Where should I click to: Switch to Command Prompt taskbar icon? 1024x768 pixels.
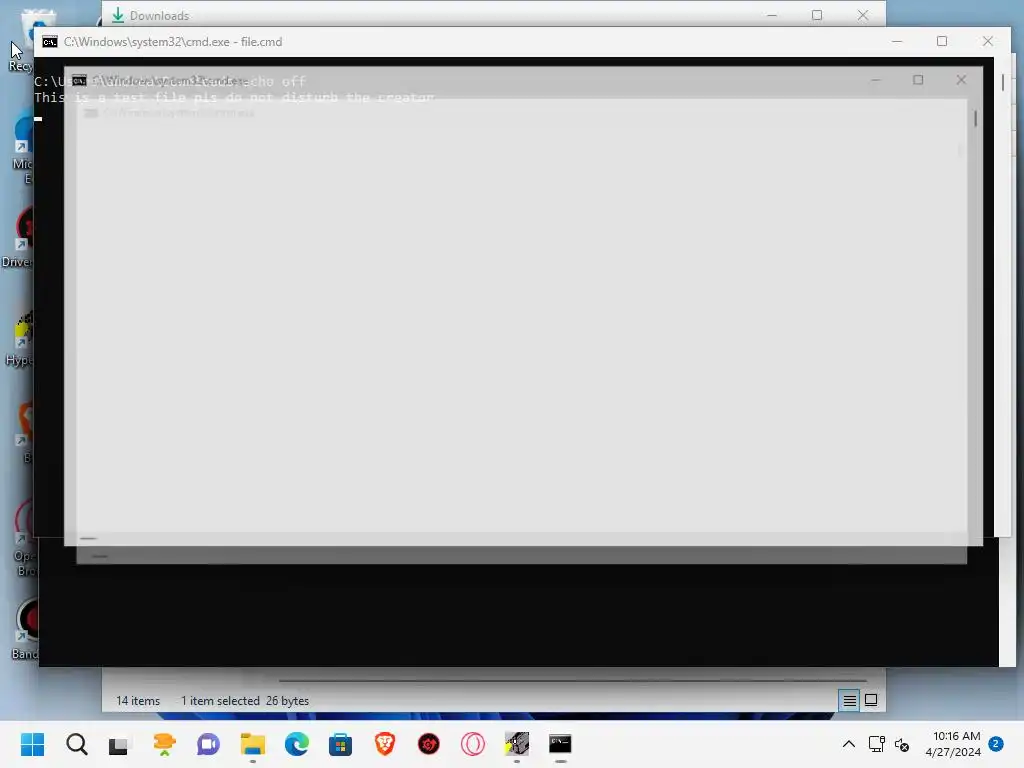tap(560, 744)
